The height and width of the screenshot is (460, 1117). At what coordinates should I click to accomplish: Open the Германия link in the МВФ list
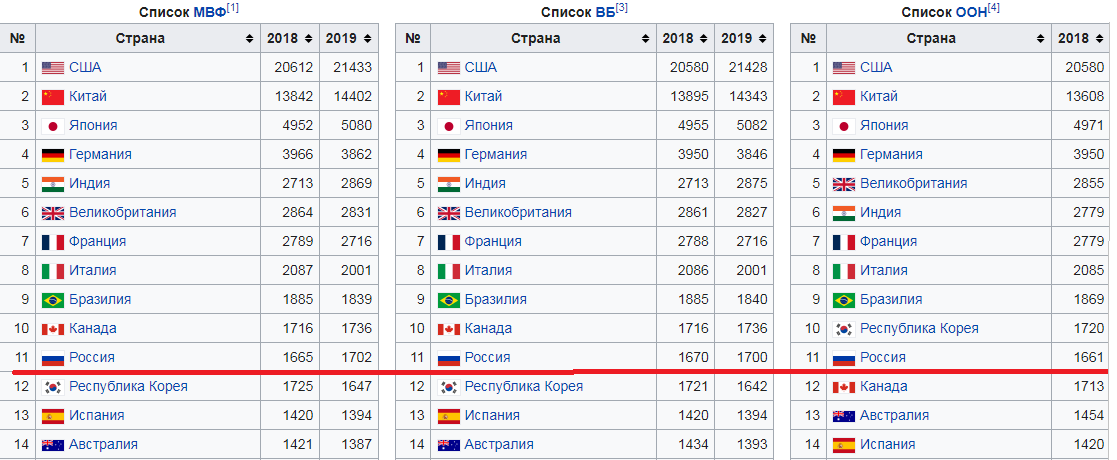(x=100, y=155)
